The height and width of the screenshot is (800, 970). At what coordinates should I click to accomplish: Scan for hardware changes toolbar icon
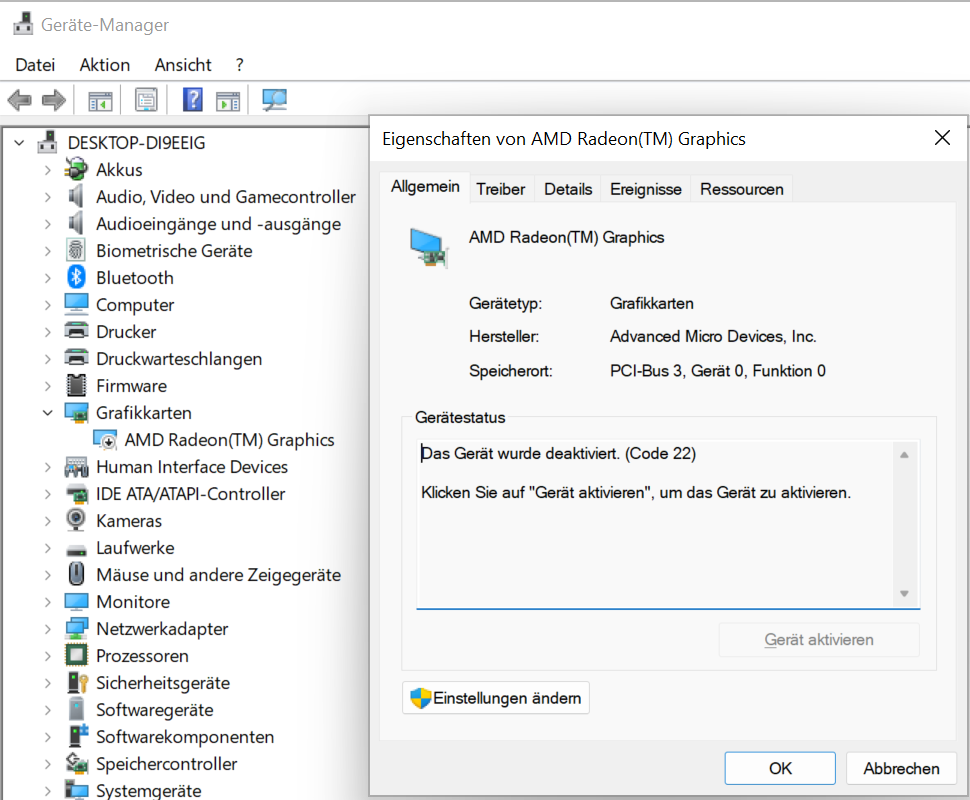[x=274, y=100]
